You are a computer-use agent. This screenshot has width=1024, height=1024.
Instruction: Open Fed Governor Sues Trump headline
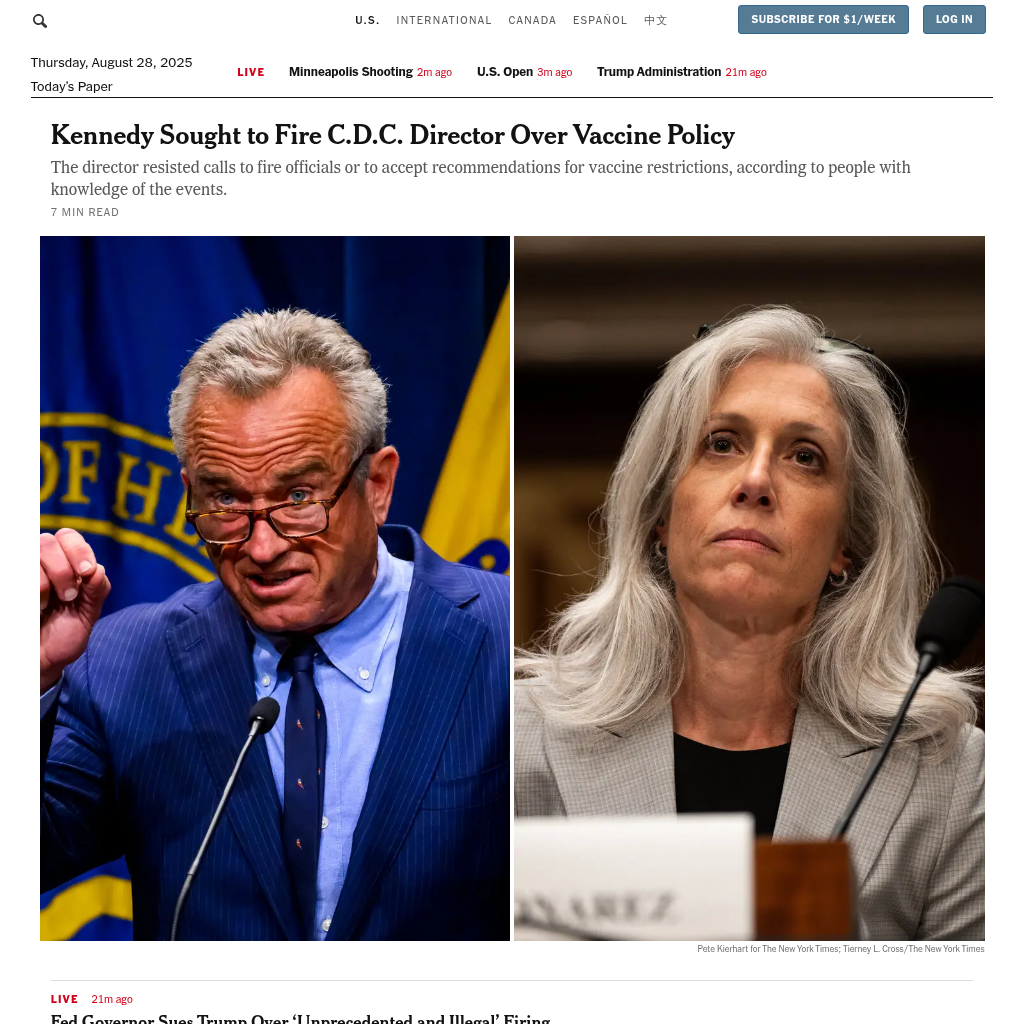pos(300,1018)
